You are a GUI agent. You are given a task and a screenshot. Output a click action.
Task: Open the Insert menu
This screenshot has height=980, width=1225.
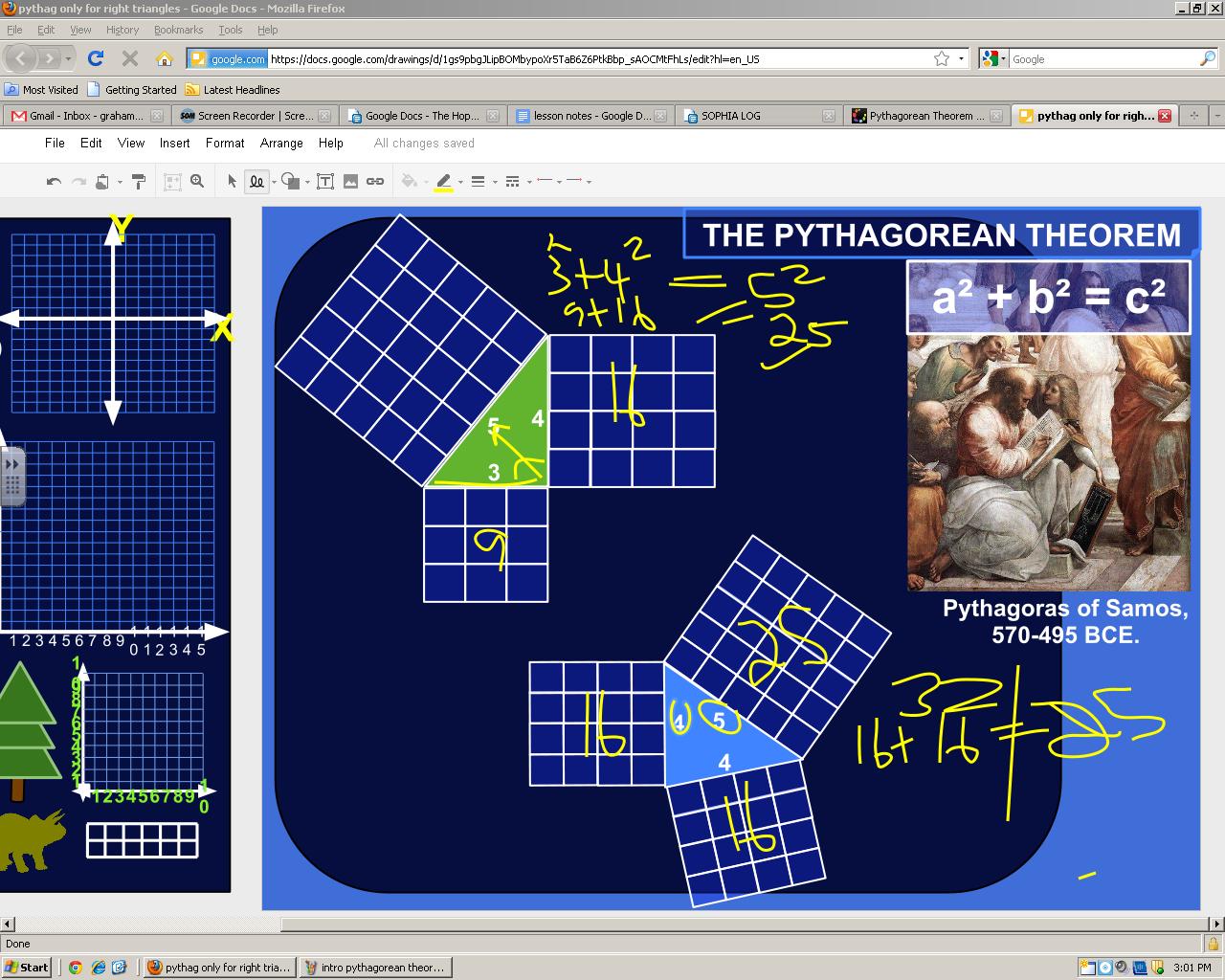(x=174, y=143)
